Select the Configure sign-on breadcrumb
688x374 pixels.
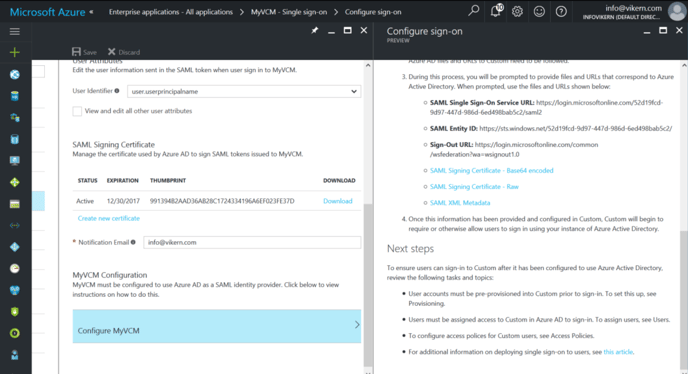point(373,12)
